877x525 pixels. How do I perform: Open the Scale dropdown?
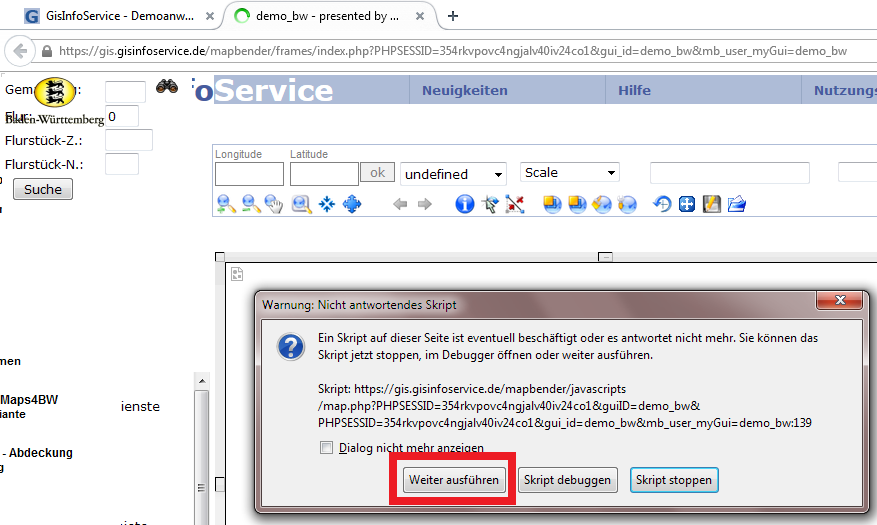(x=570, y=173)
